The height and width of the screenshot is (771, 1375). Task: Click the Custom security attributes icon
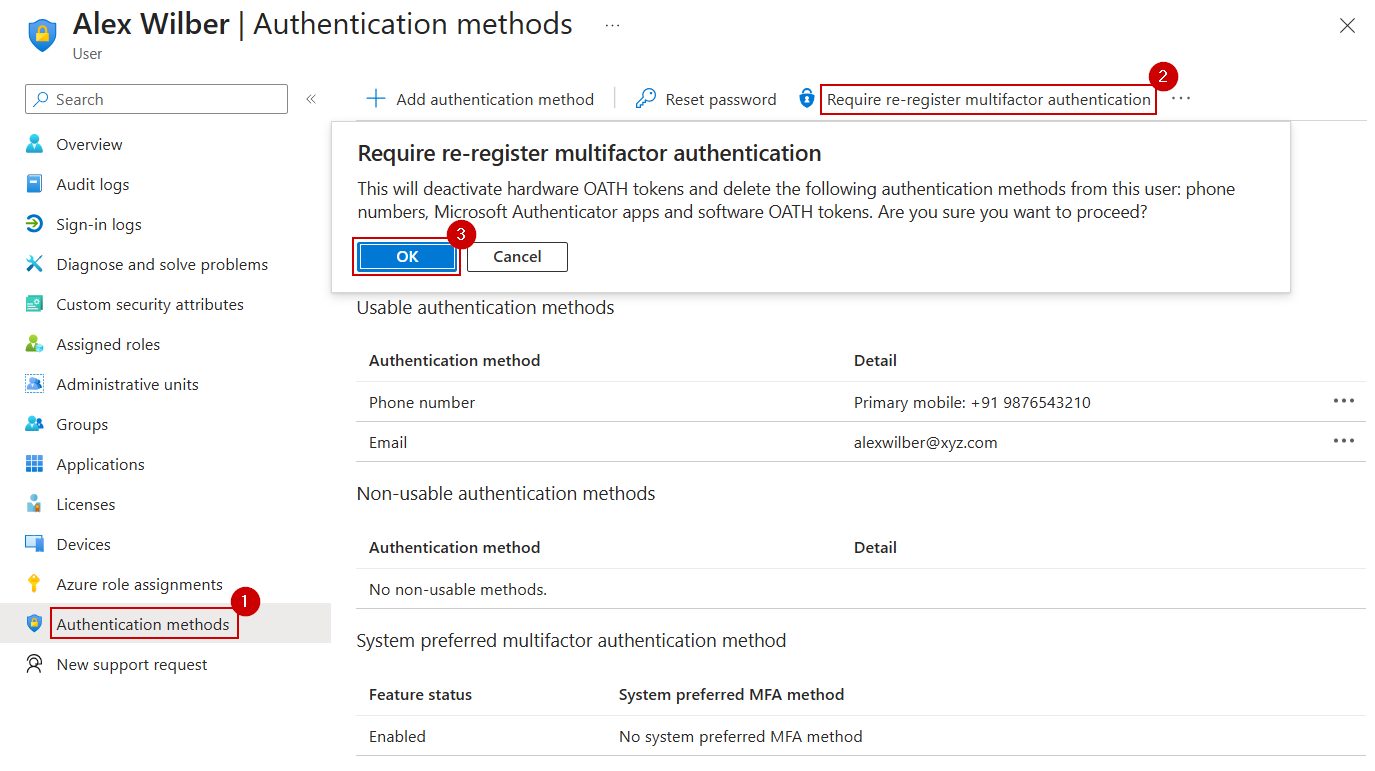35,304
